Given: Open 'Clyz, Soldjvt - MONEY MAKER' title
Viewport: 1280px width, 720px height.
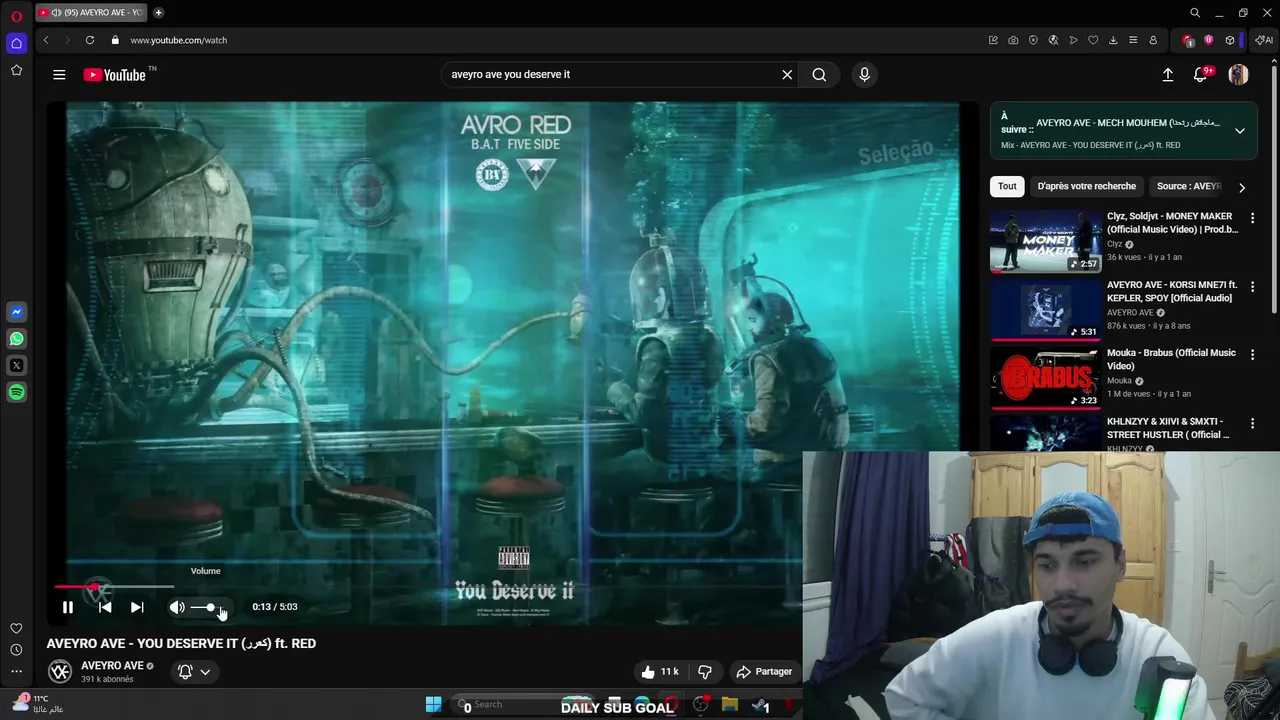Looking at the screenshot, I should 1172,223.
